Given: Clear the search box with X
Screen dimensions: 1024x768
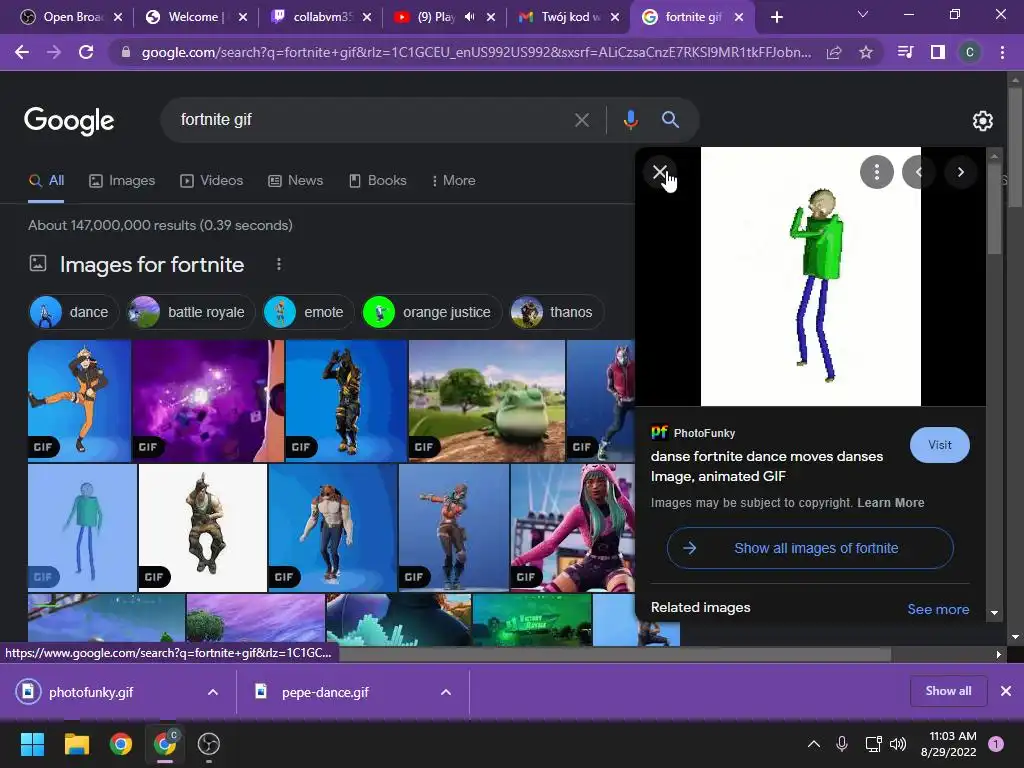Looking at the screenshot, I should click(x=581, y=120).
